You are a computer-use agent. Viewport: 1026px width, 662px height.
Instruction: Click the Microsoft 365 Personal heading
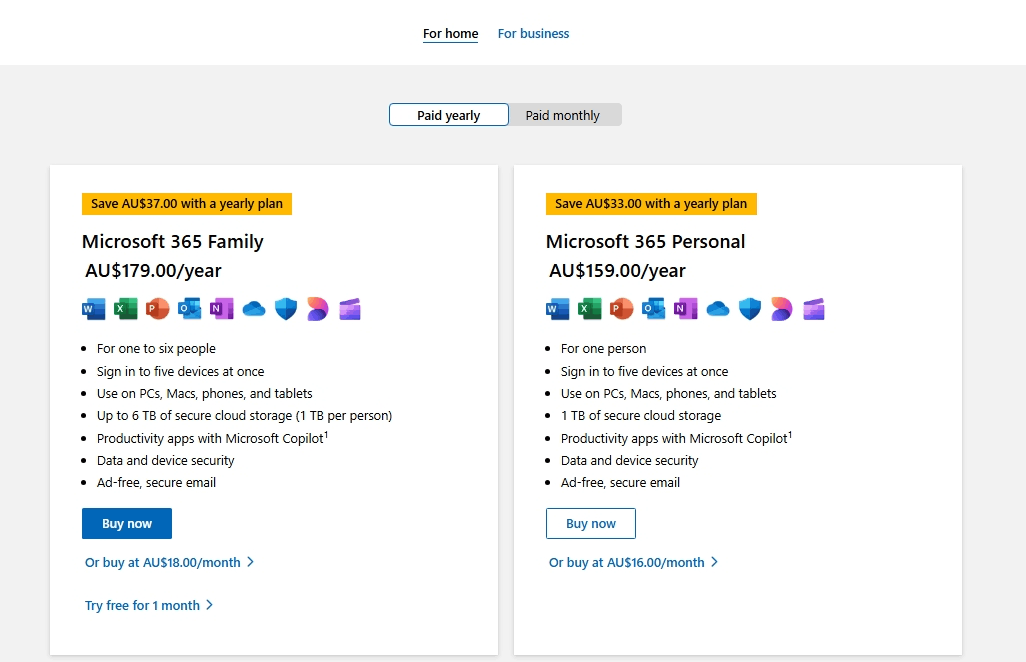645,241
